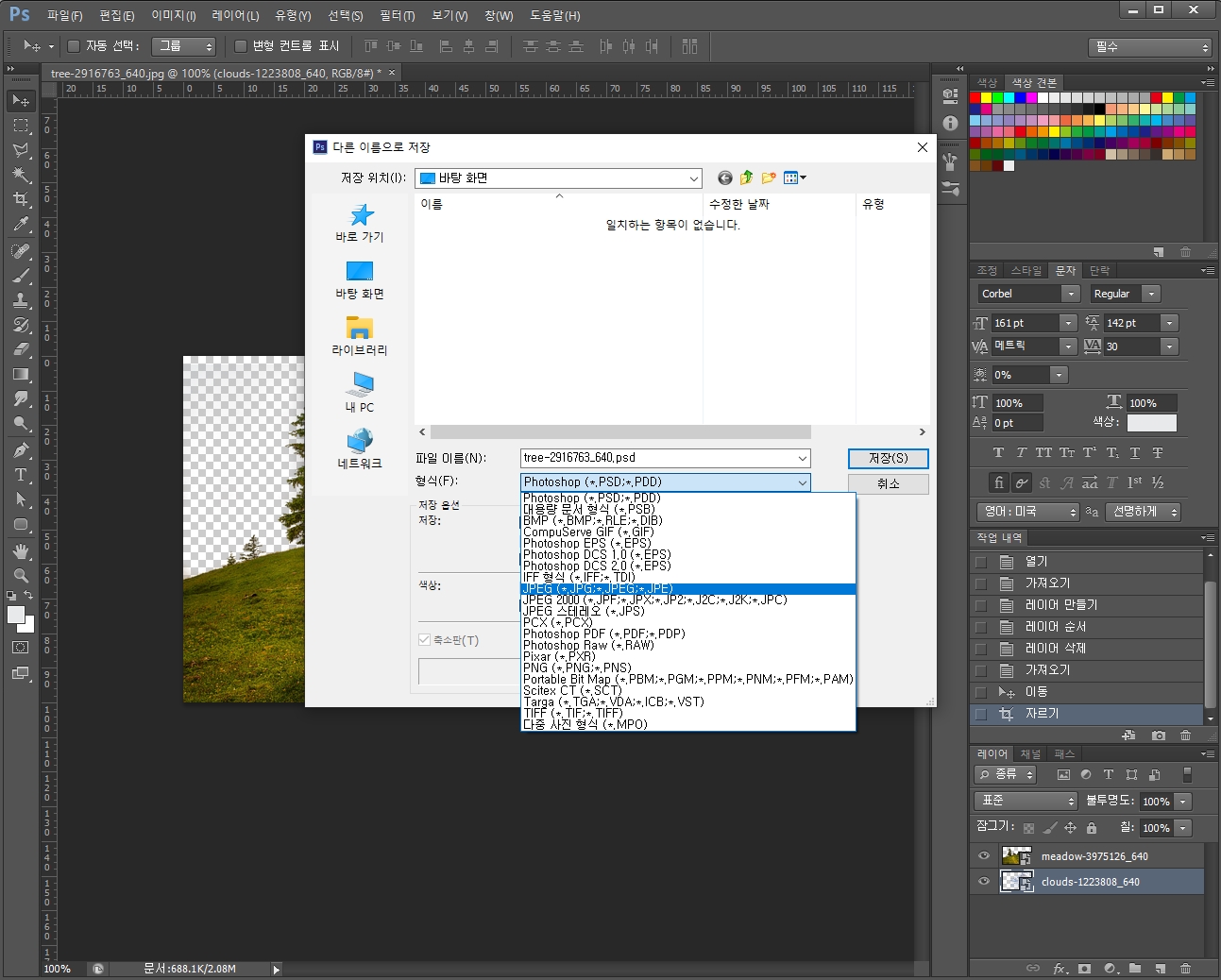Image resolution: width=1221 pixels, height=980 pixels.
Task: Apply faux bold in Character panel
Action: point(998,453)
